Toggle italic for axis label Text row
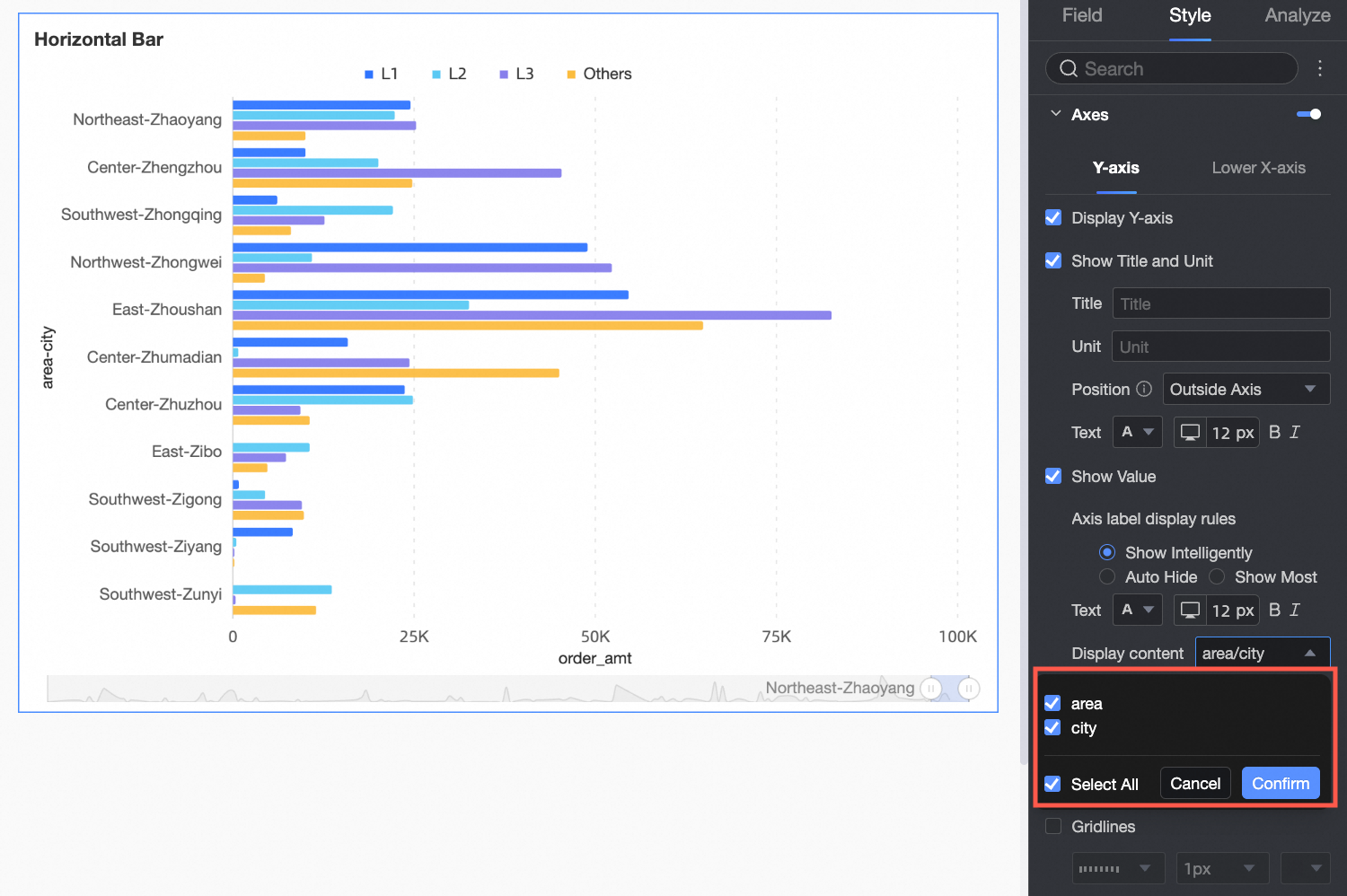 1295,610
